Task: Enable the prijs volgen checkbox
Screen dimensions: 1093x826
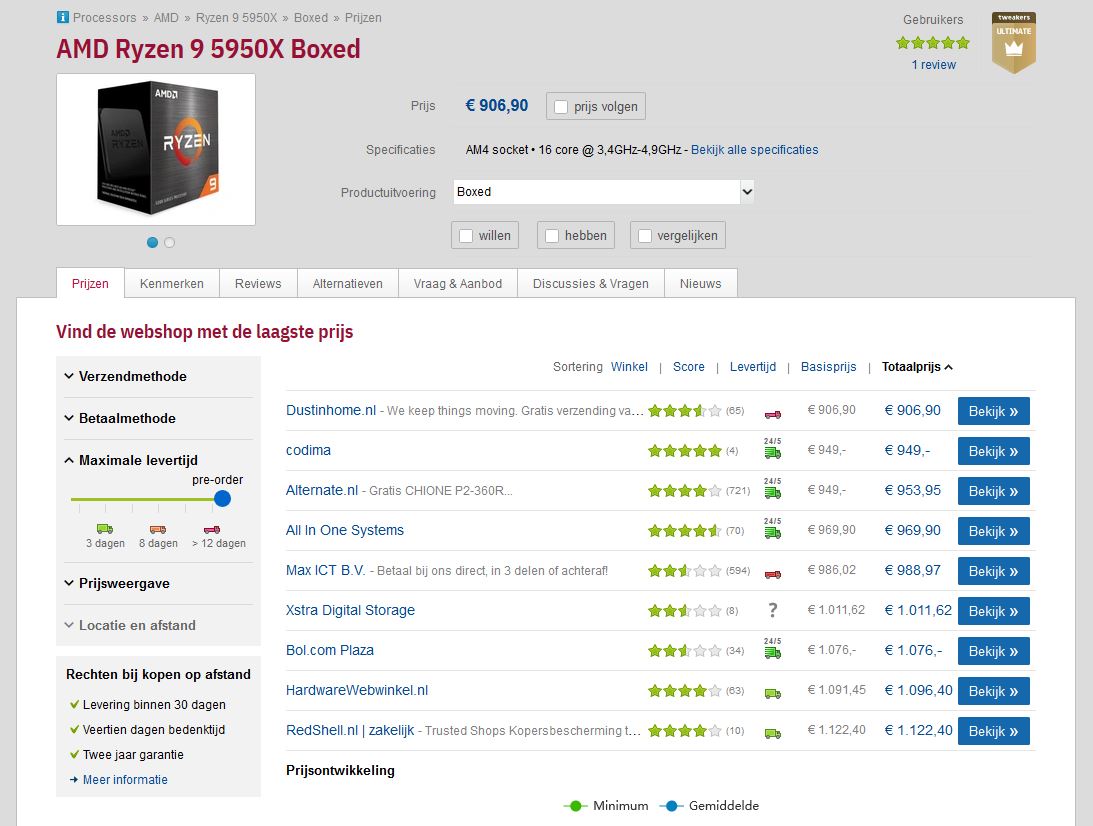Action: coord(560,107)
